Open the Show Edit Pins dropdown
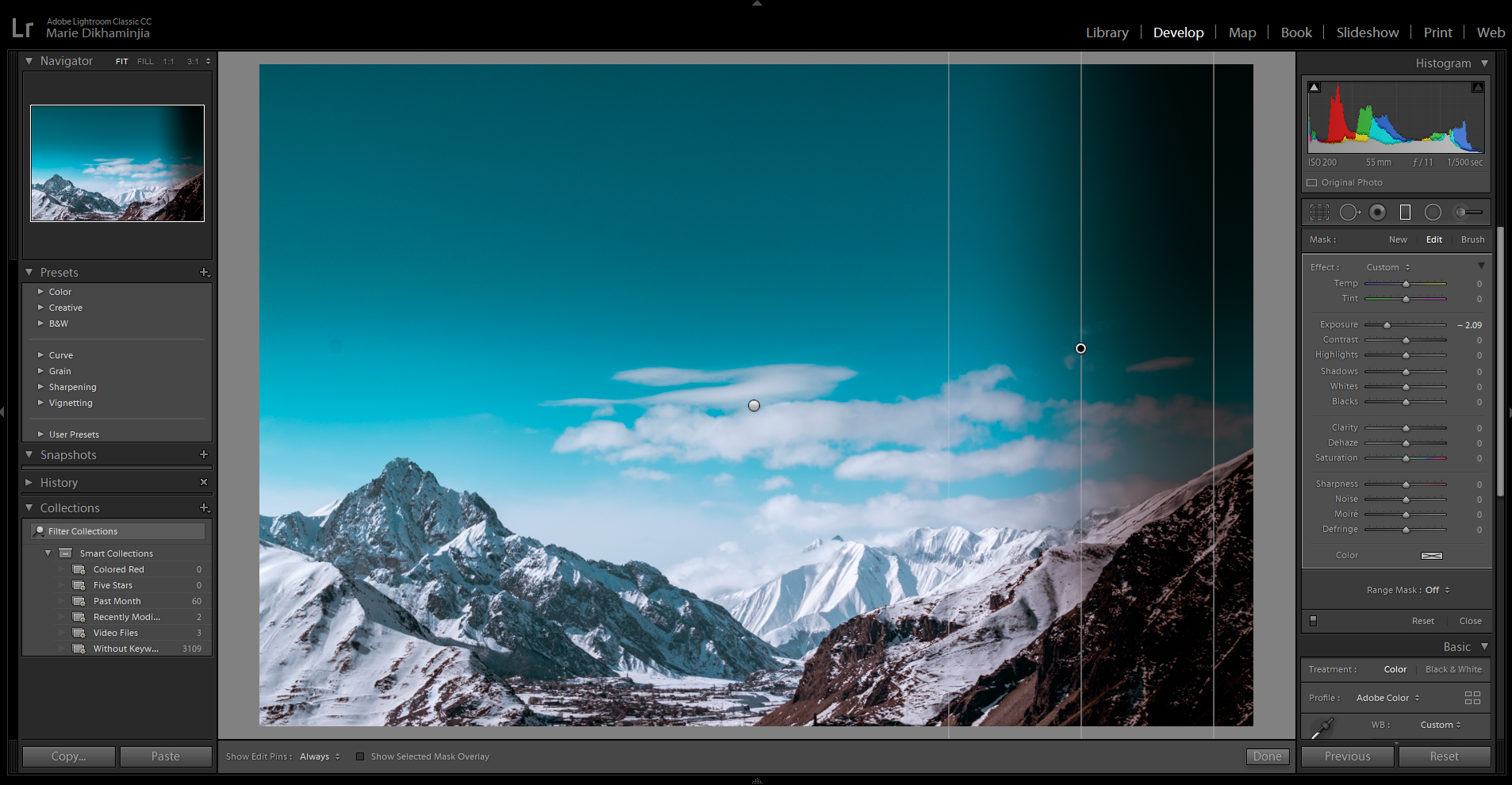This screenshot has width=1512, height=785. (320, 756)
